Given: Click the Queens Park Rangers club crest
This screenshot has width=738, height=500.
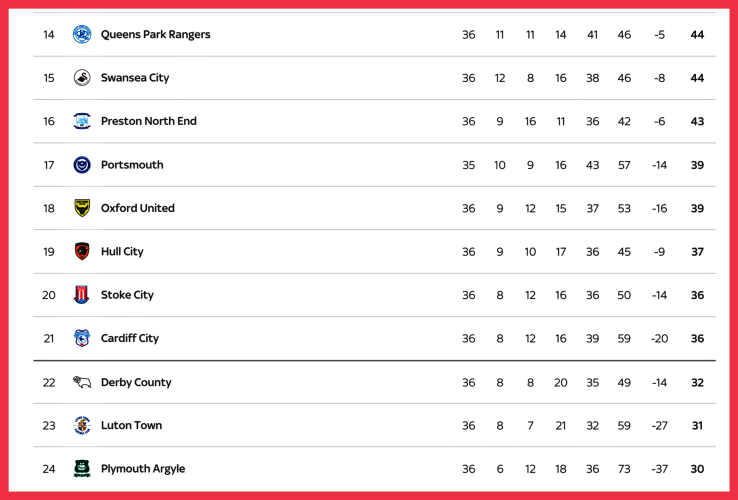Looking at the screenshot, I should 82,35.
